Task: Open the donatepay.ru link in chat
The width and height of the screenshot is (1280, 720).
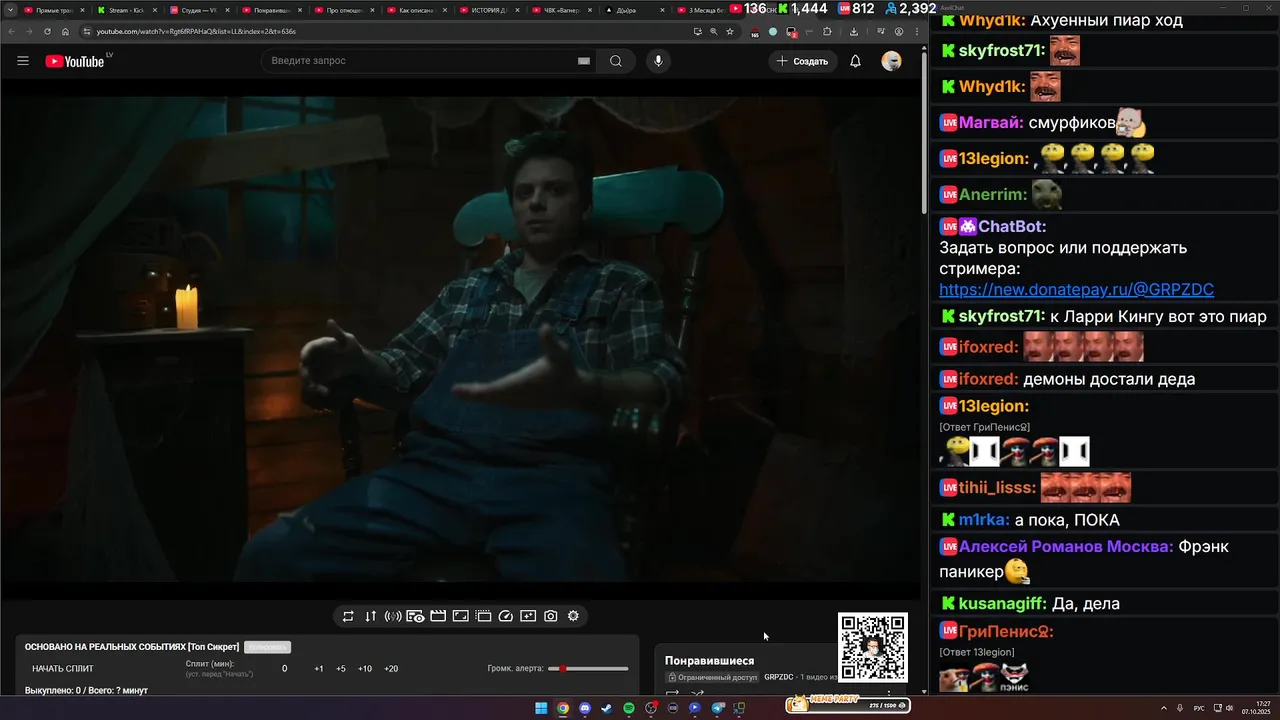Action: click(1076, 289)
